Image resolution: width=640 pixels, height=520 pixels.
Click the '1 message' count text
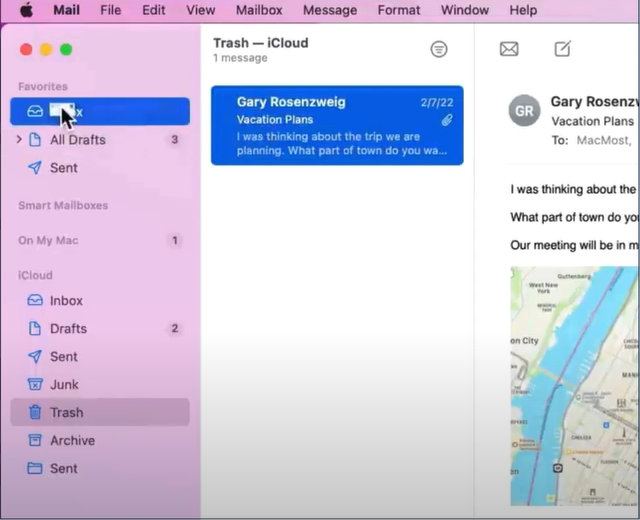(240, 58)
